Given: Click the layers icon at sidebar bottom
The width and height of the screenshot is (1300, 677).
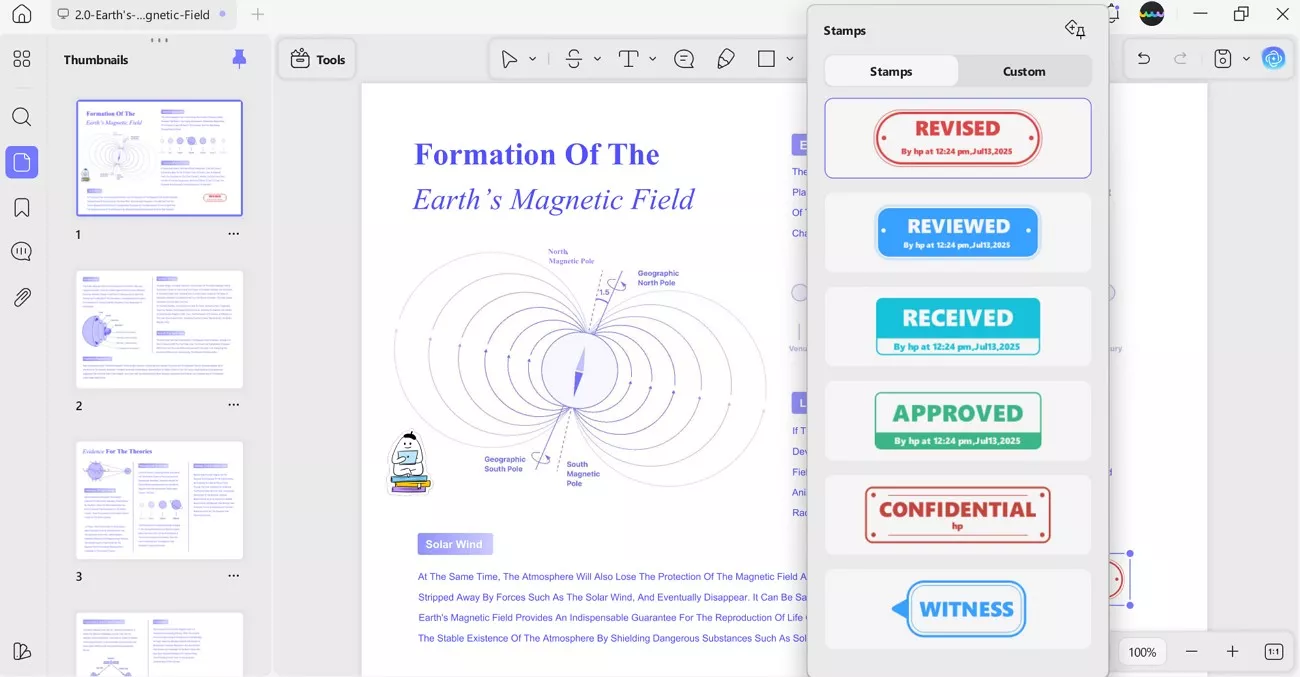Looking at the screenshot, I should click(x=22, y=651).
